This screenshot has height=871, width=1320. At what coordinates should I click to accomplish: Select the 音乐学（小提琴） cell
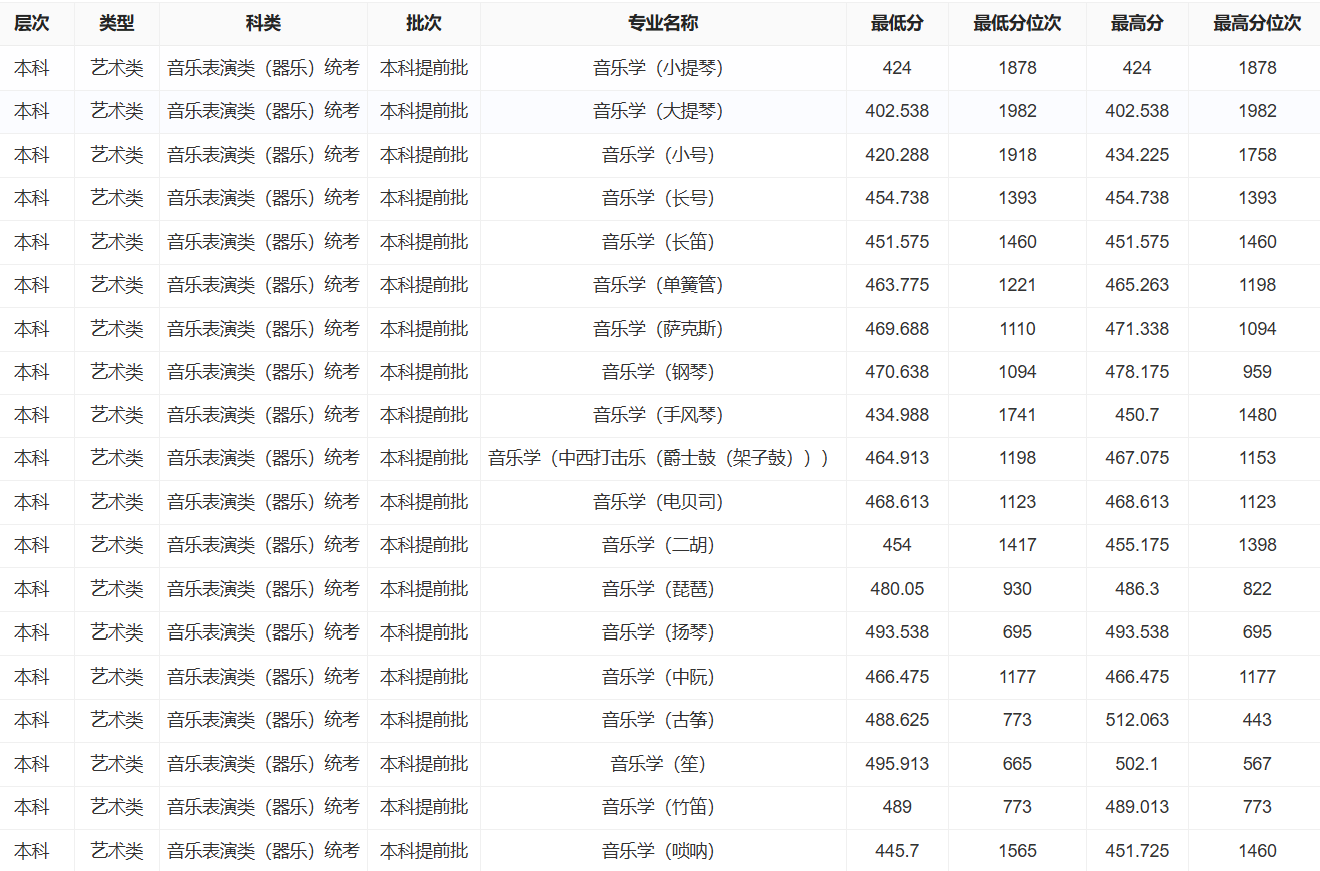click(663, 68)
